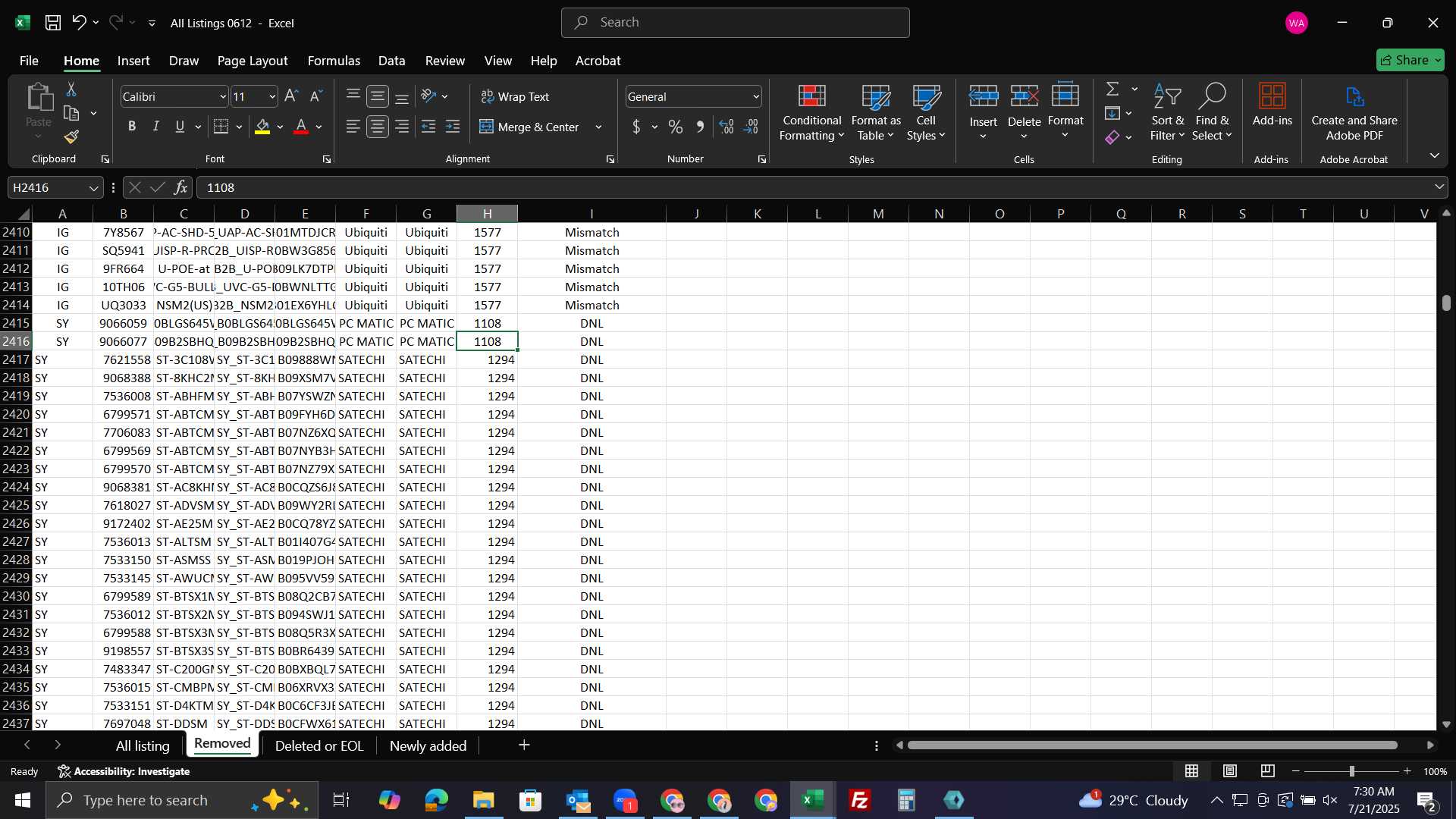Image resolution: width=1456 pixels, height=819 pixels.
Task: Click the Save icon in title bar
Action: tap(53, 23)
